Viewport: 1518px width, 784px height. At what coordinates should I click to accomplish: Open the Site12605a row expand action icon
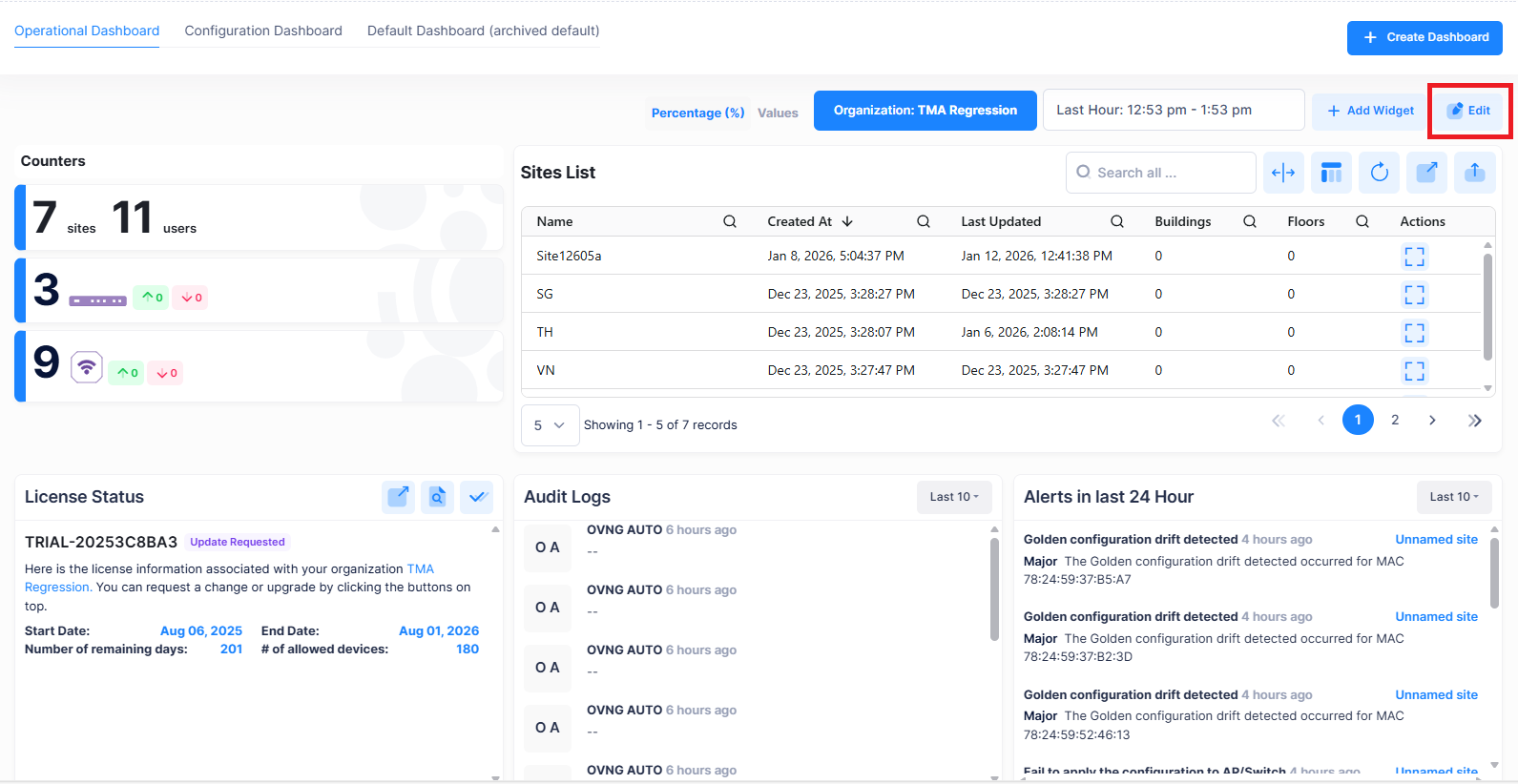1414,257
